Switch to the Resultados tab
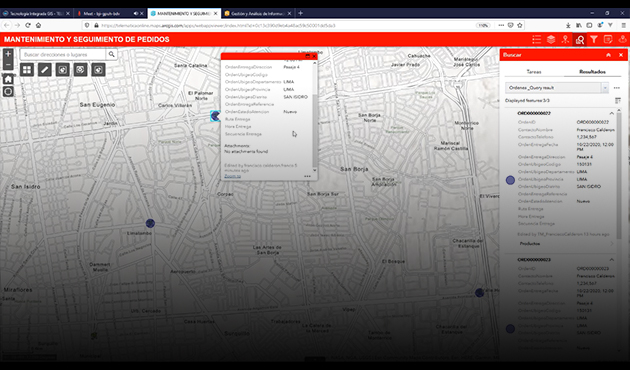This screenshot has height=370, width=630. pos(592,72)
